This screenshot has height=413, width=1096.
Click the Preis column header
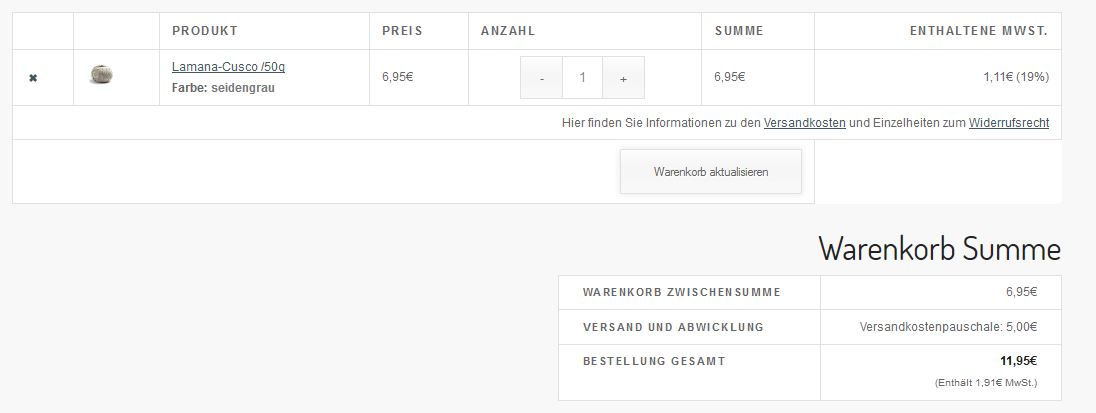click(402, 31)
